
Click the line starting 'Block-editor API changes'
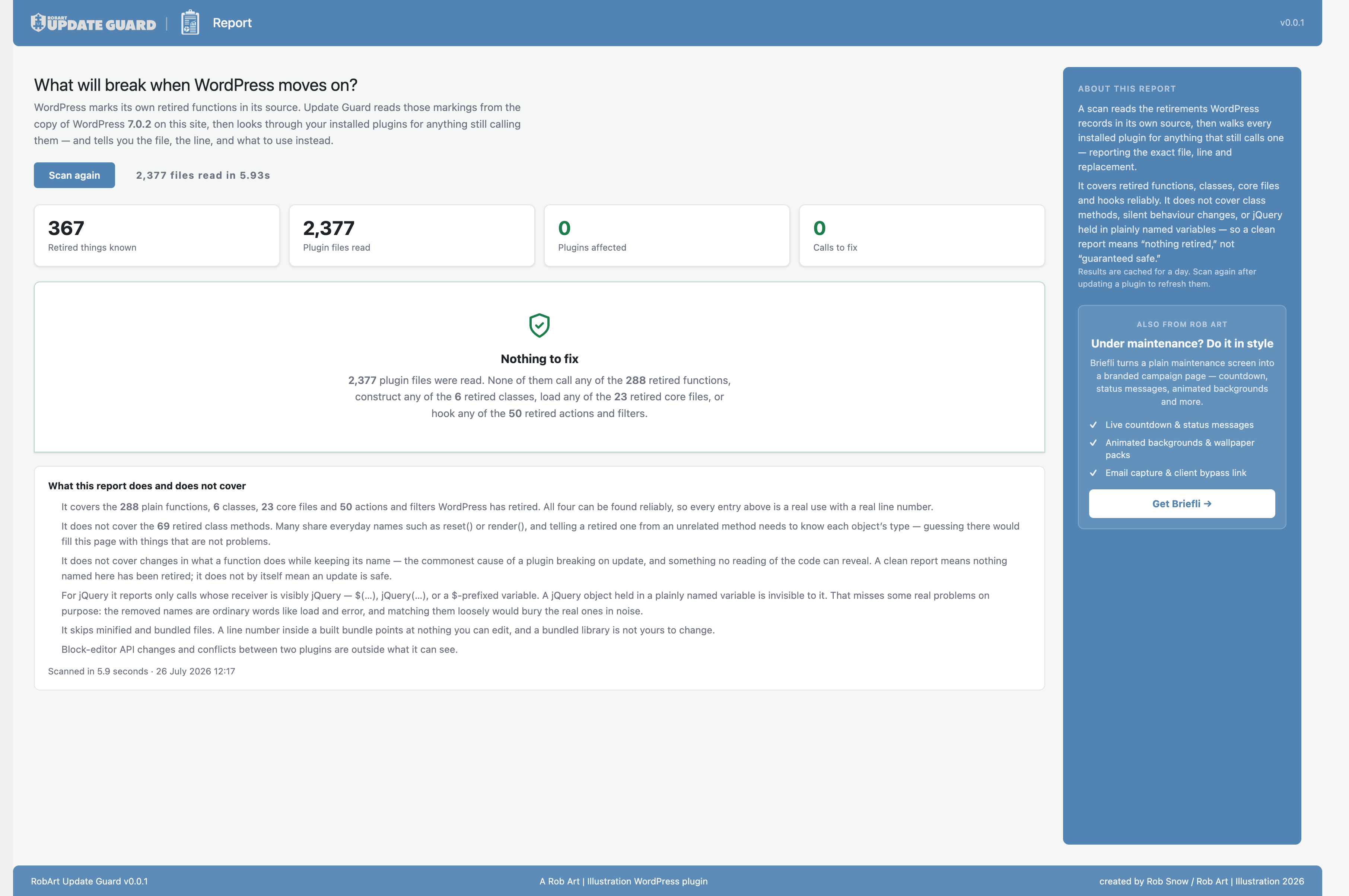260,650
